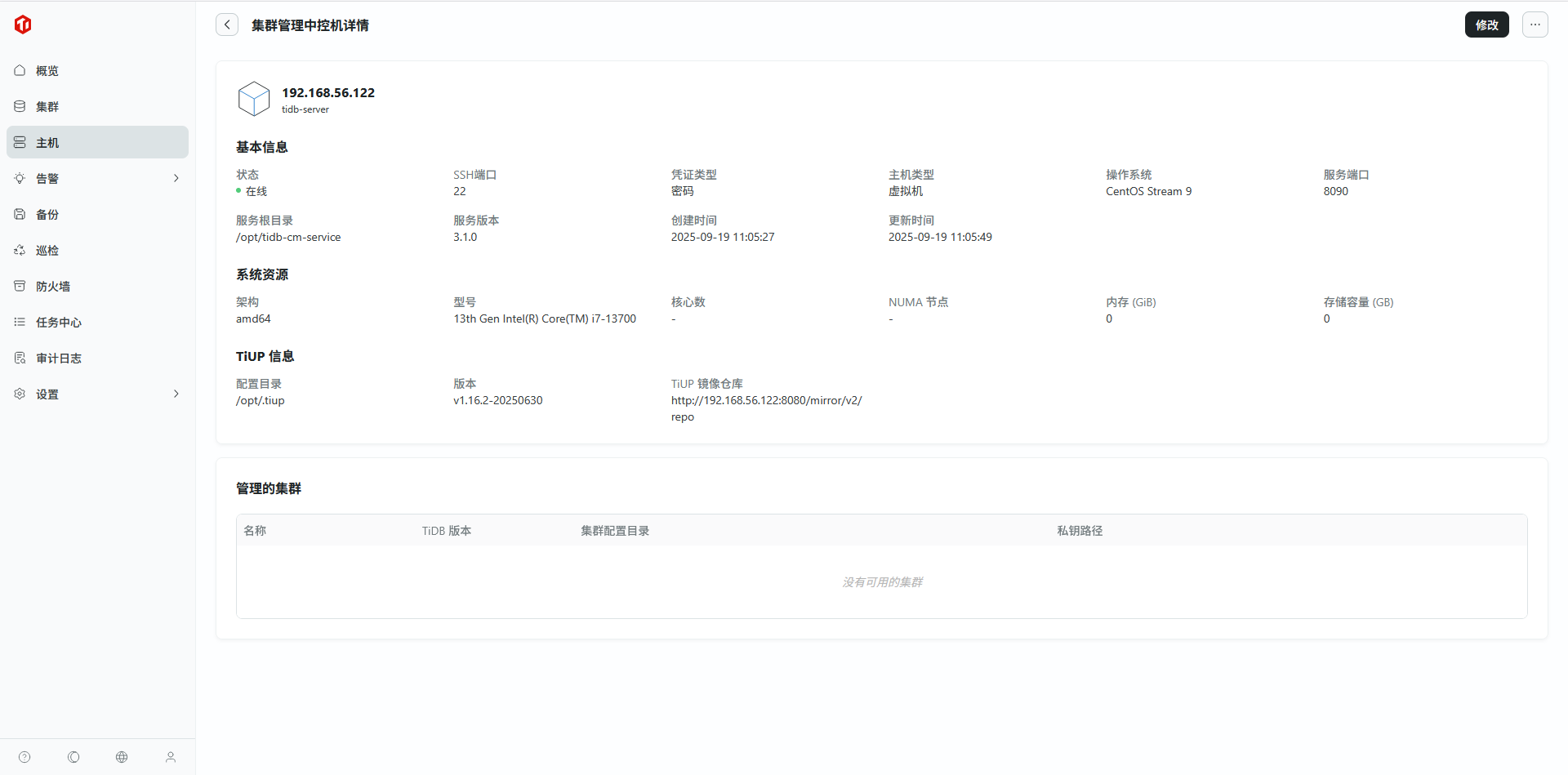View 审计日志 audit logs
The image size is (1568, 775).
tap(59, 359)
